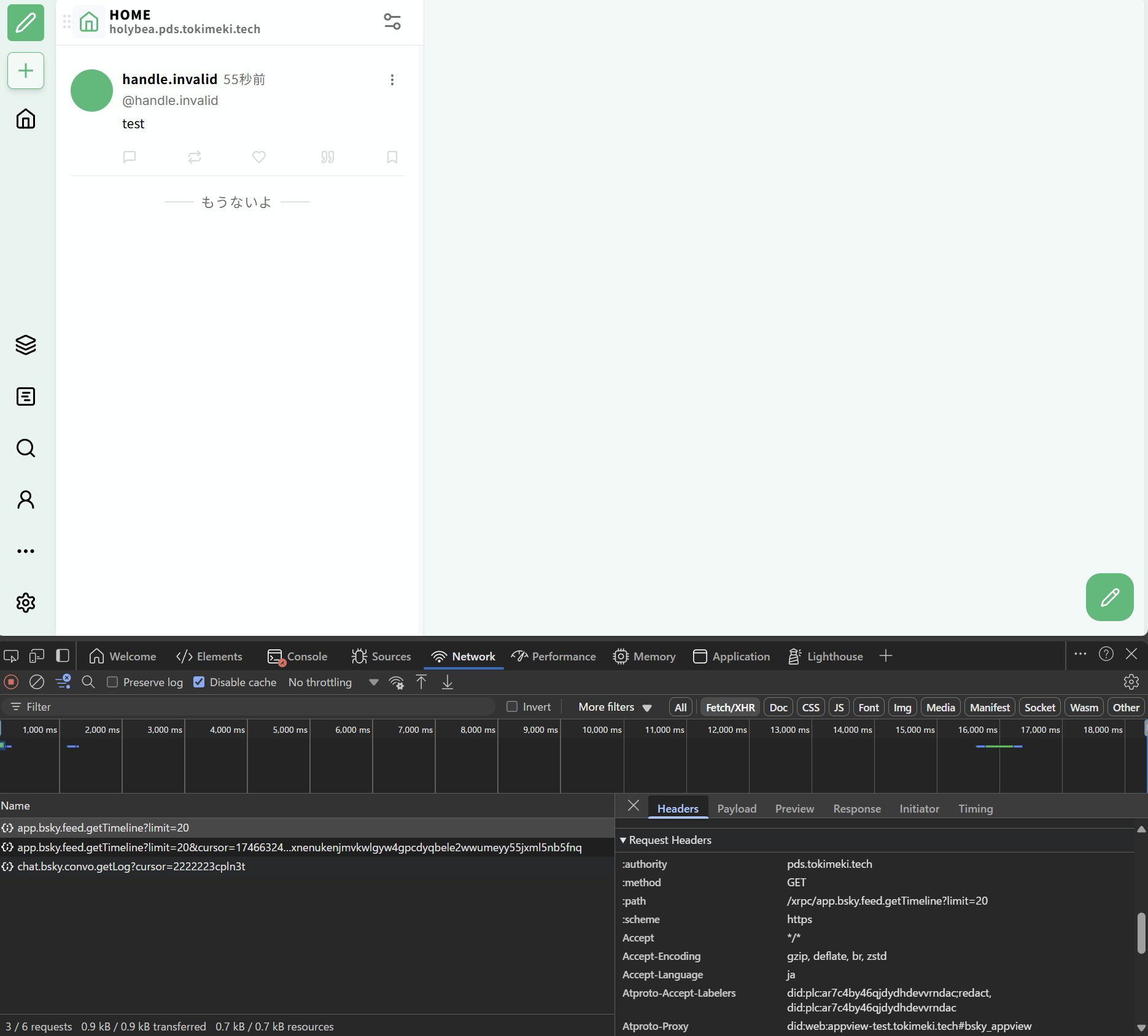1148x1036 pixels.
Task: Toggle Socket request filter
Action: 1040,708
